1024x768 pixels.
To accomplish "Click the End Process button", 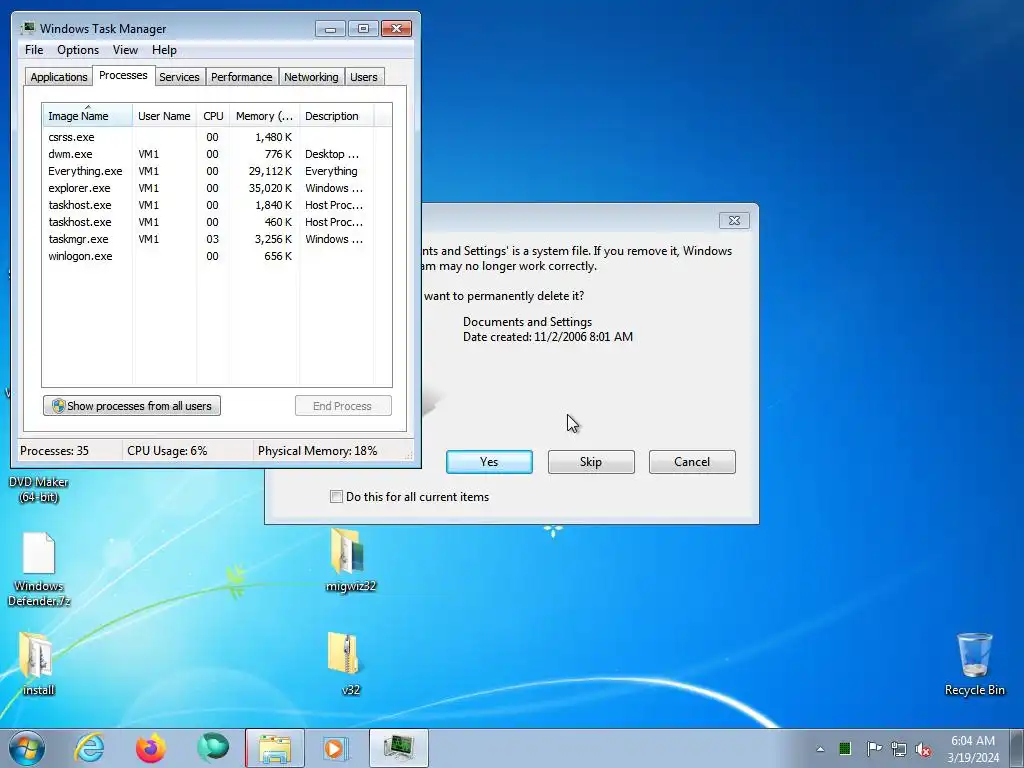I will tap(343, 406).
